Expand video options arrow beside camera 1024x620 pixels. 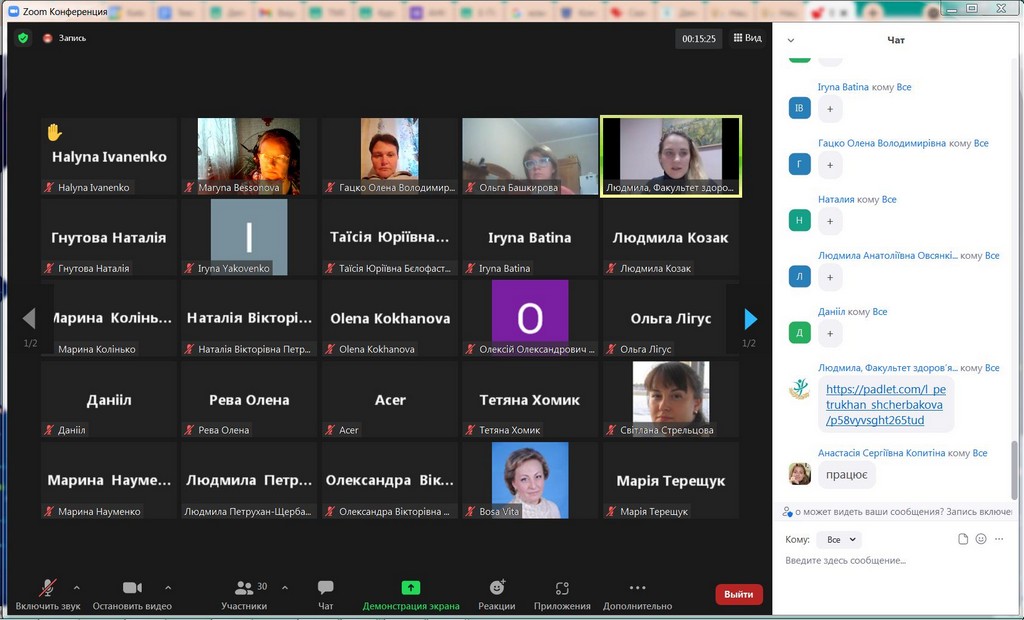(168, 587)
